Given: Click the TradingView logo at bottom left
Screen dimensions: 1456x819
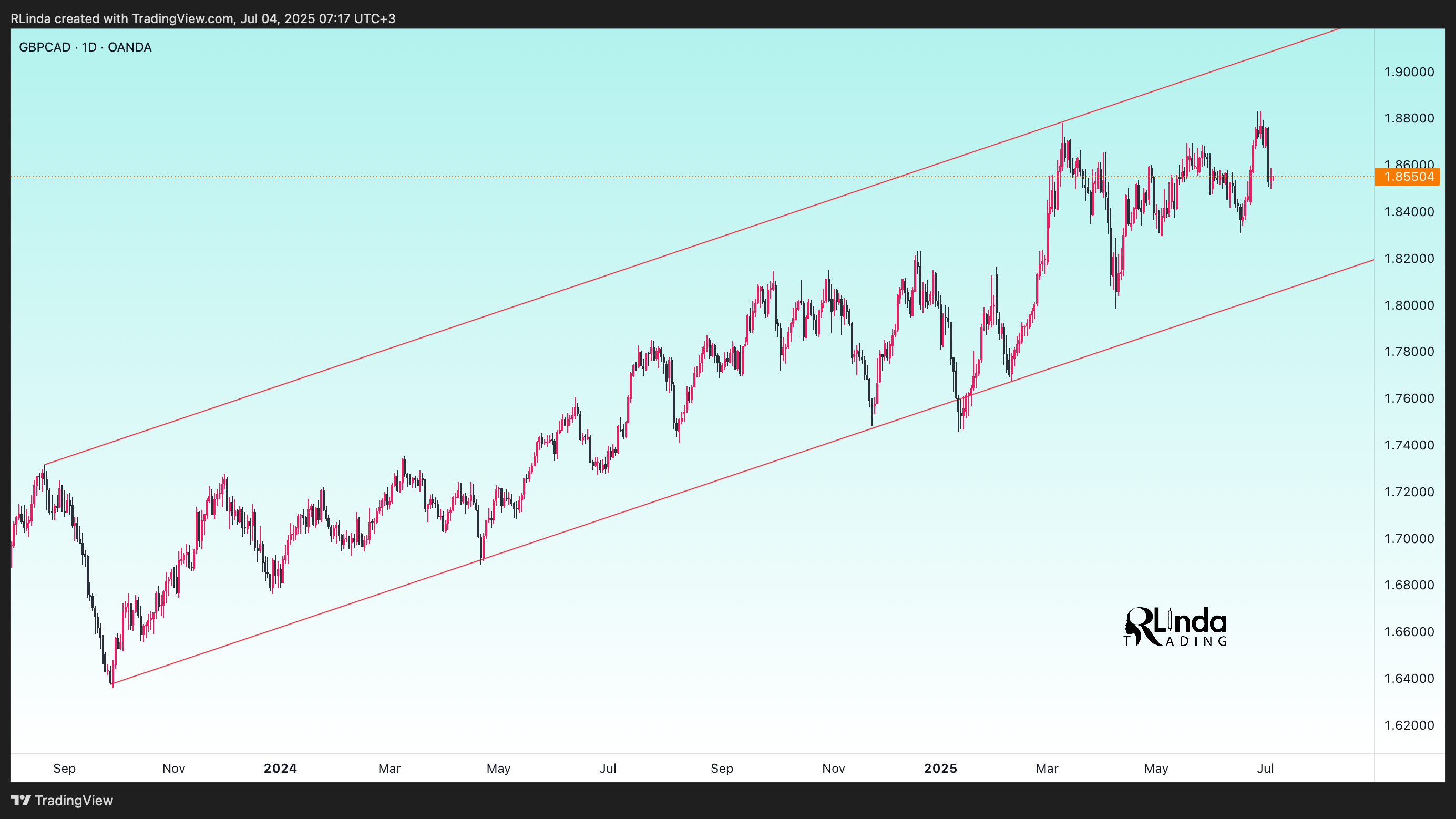Looking at the screenshot, I should pos(62,801).
